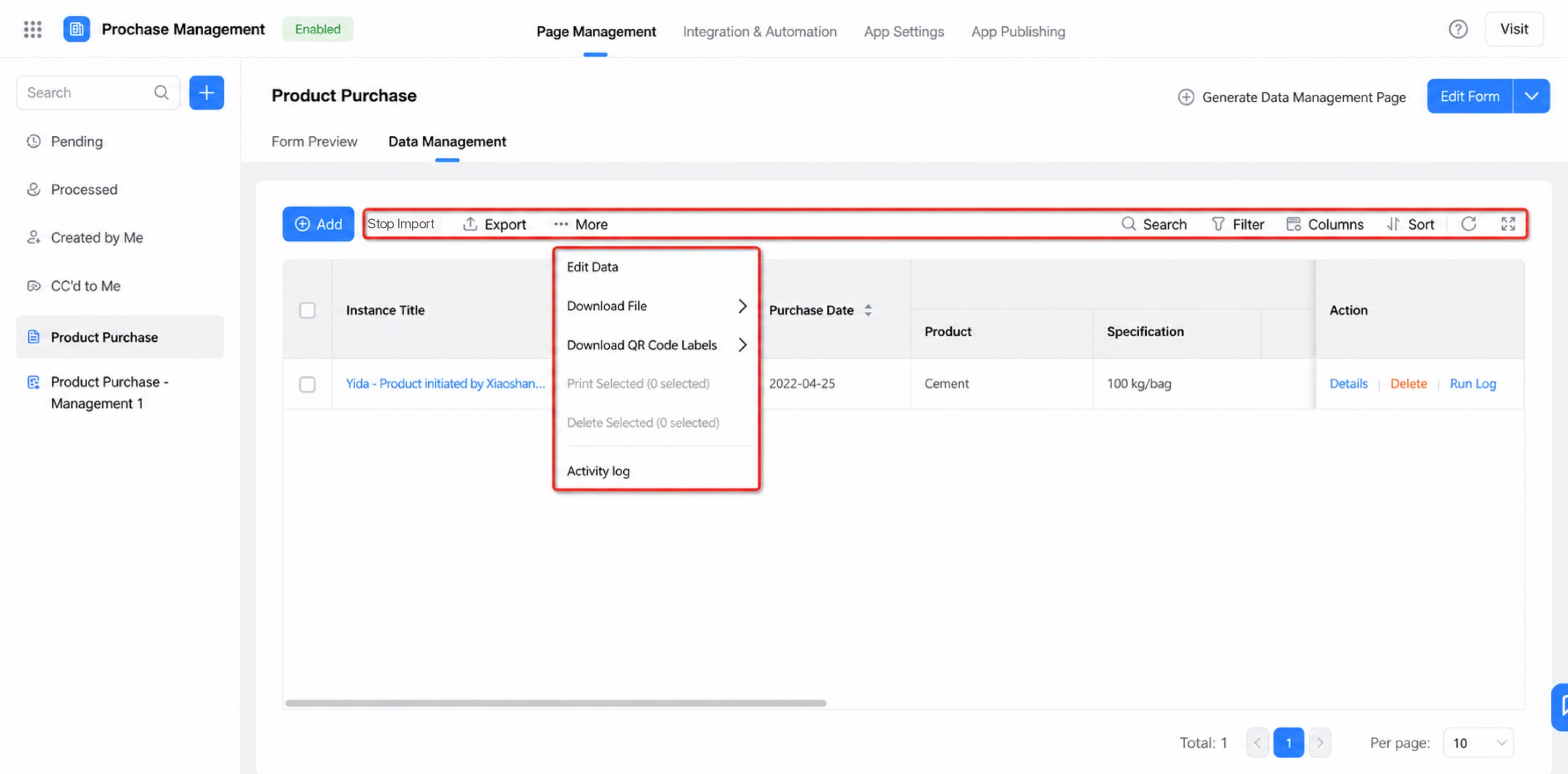The width and height of the screenshot is (1568, 774).
Task: Enter fullscreen with the expand icon
Action: pos(1508,224)
